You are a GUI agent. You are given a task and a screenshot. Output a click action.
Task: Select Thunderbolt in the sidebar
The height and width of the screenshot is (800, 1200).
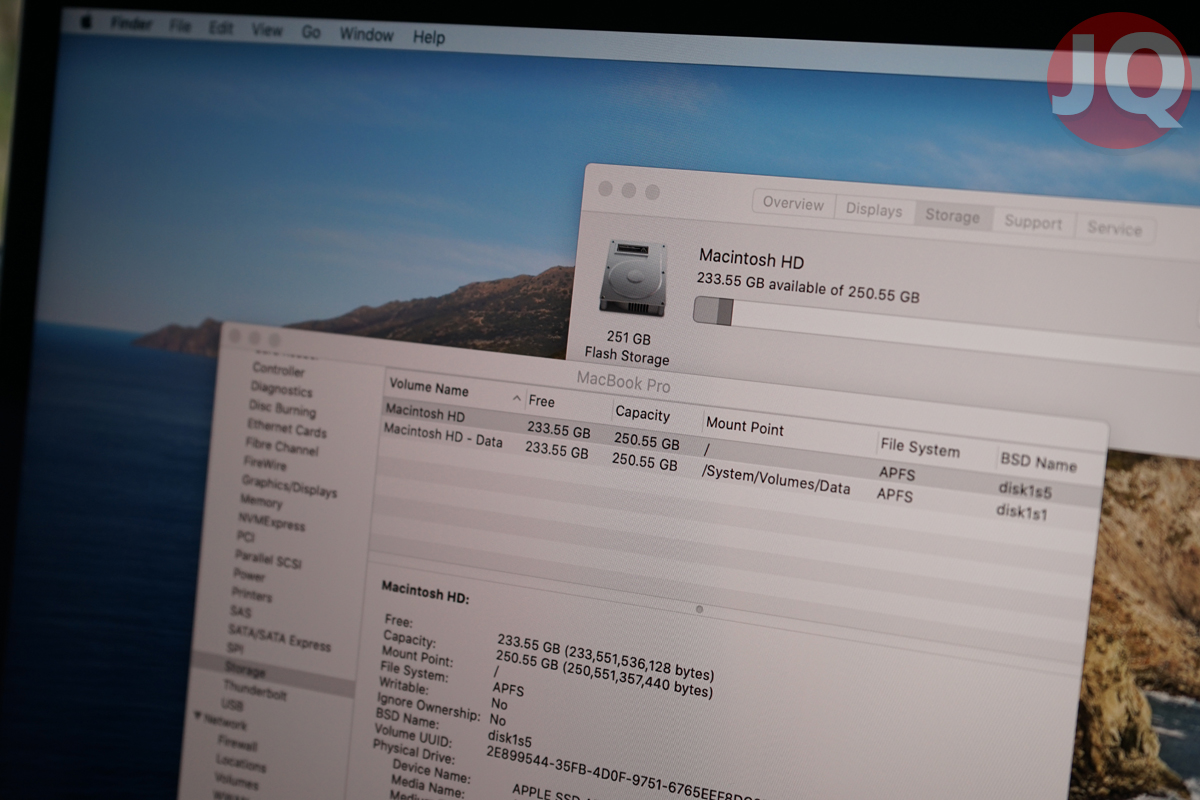pyautogui.click(x=255, y=690)
